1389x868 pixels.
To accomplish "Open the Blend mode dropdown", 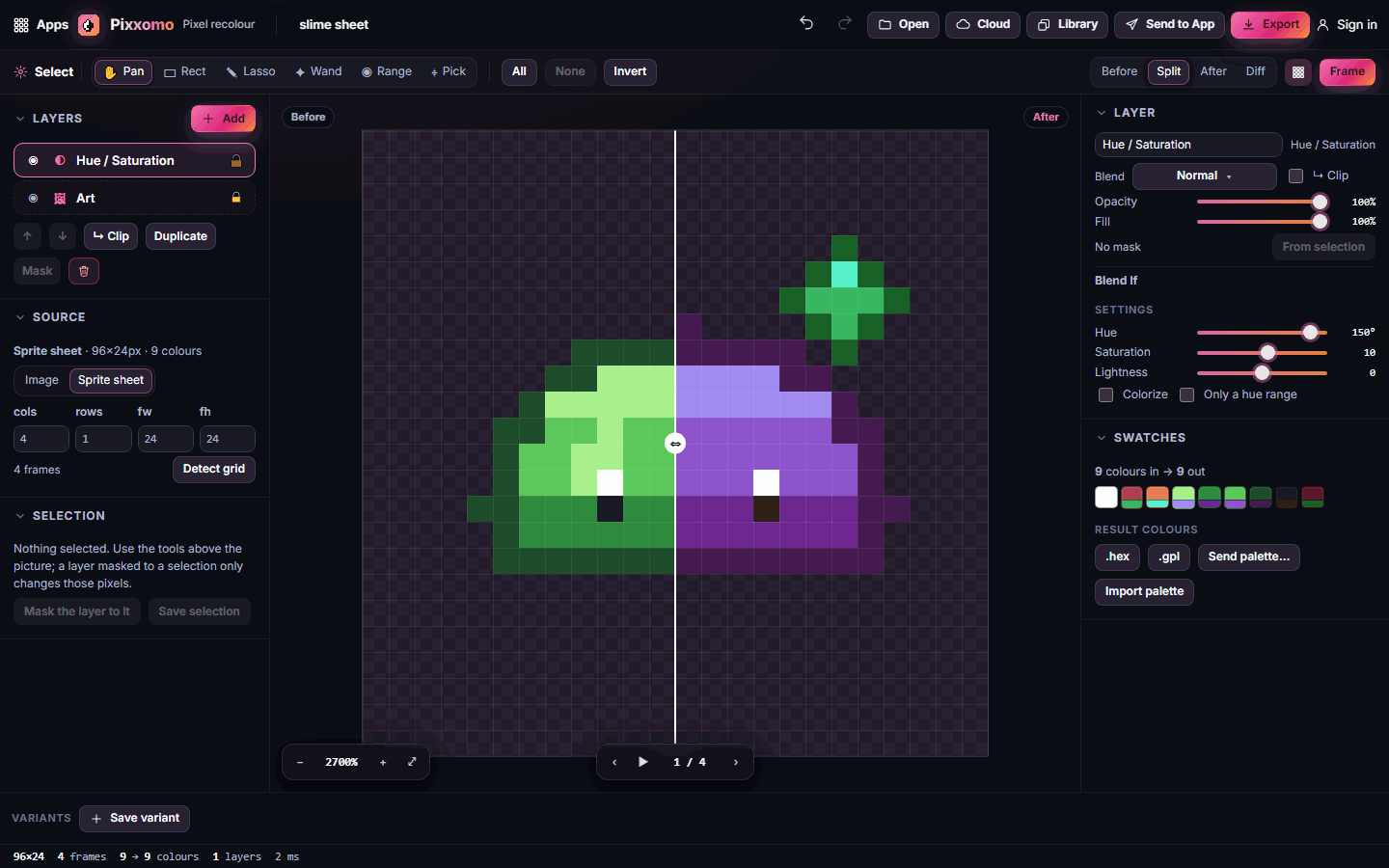I will (1204, 176).
